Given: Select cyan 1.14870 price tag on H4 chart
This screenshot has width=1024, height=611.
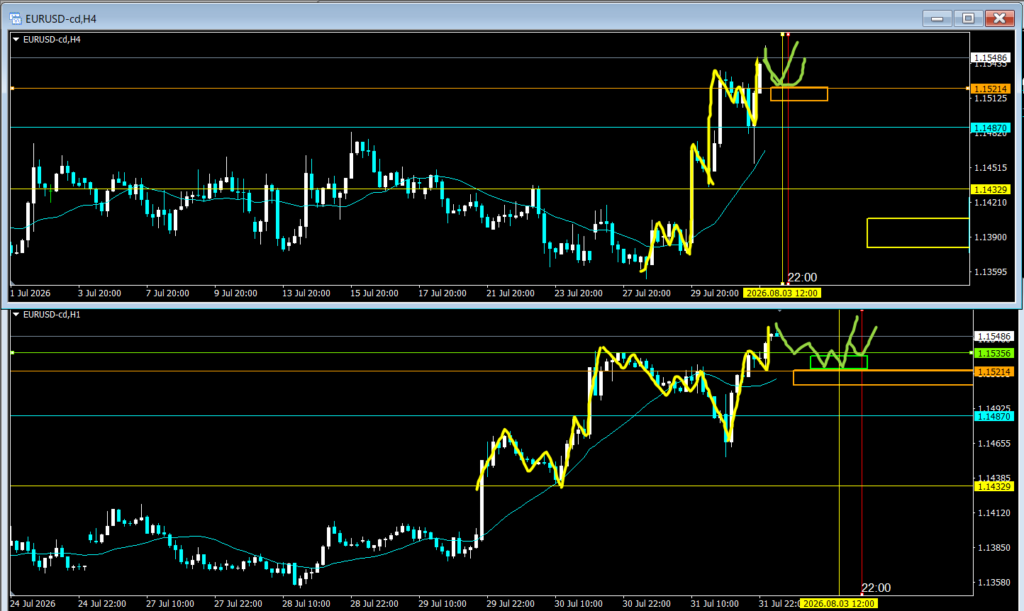Looking at the screenshot, I should pos(990,128).
